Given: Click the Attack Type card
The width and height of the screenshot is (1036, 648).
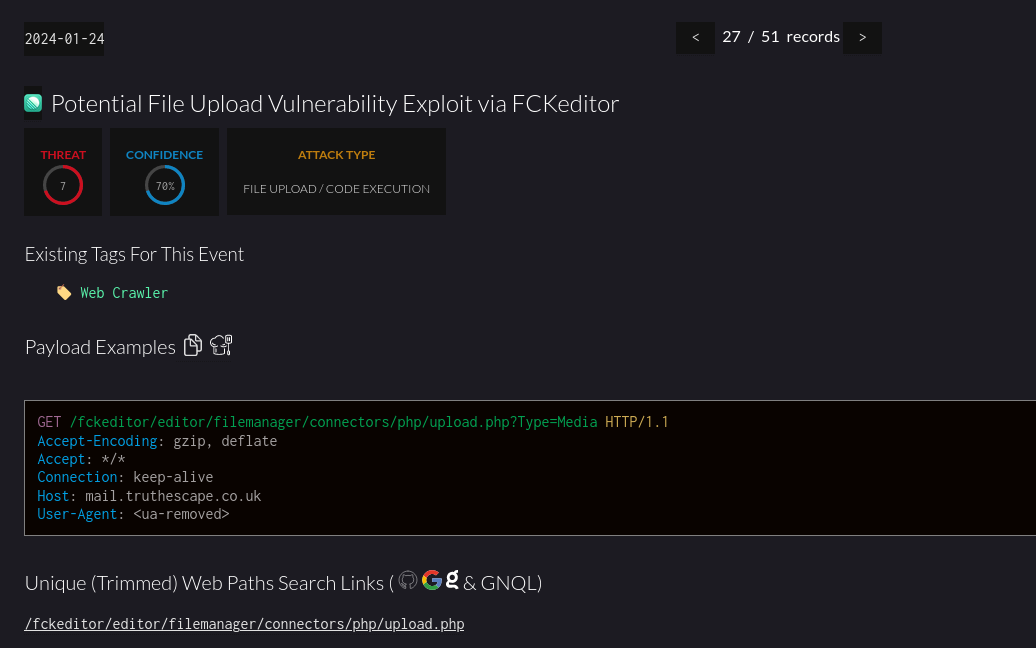Looking at the screenshot, I should pyautogui.click(x=336, y=172).
